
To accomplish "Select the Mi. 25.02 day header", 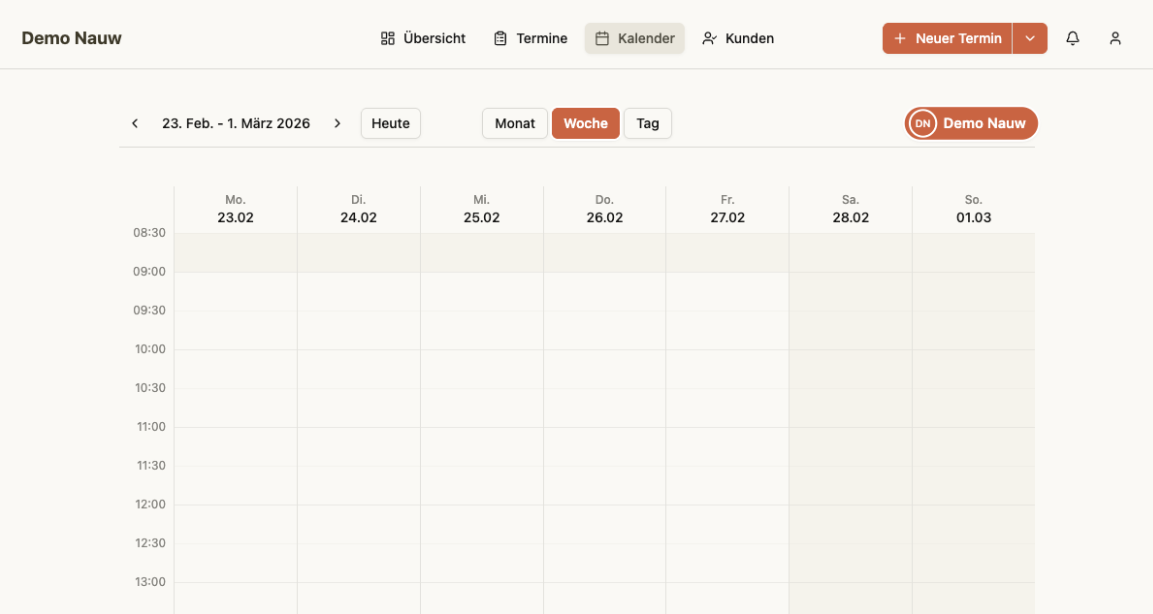I will click(482, 209).
